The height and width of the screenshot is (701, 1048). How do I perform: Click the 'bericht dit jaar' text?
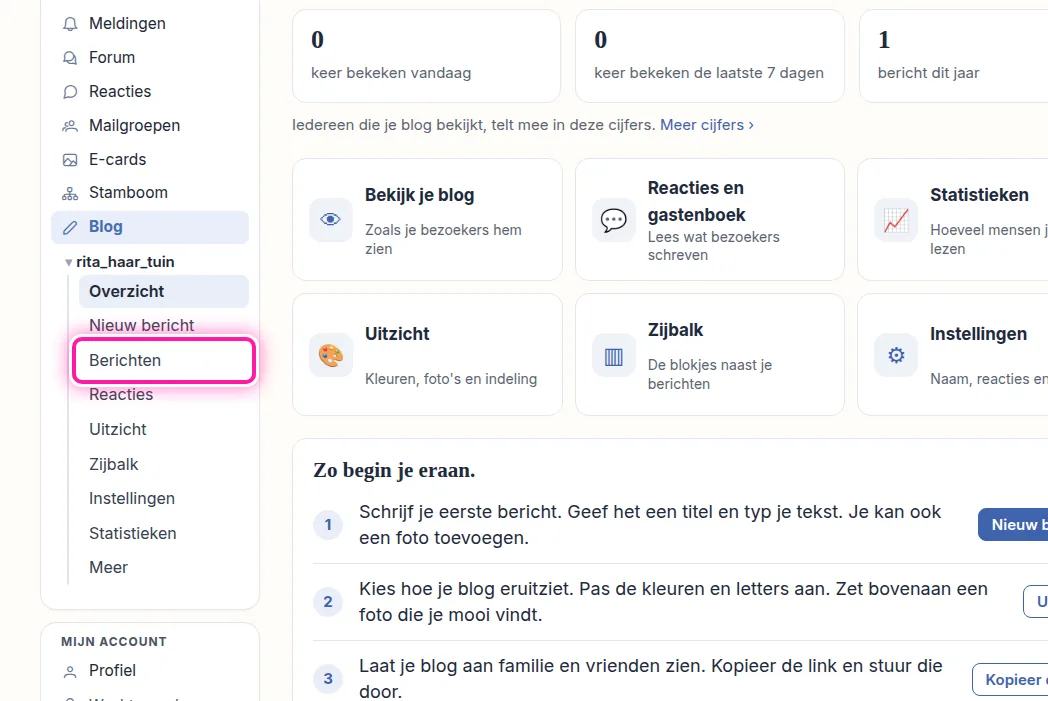pyautogui.click(x=928, y=73)
